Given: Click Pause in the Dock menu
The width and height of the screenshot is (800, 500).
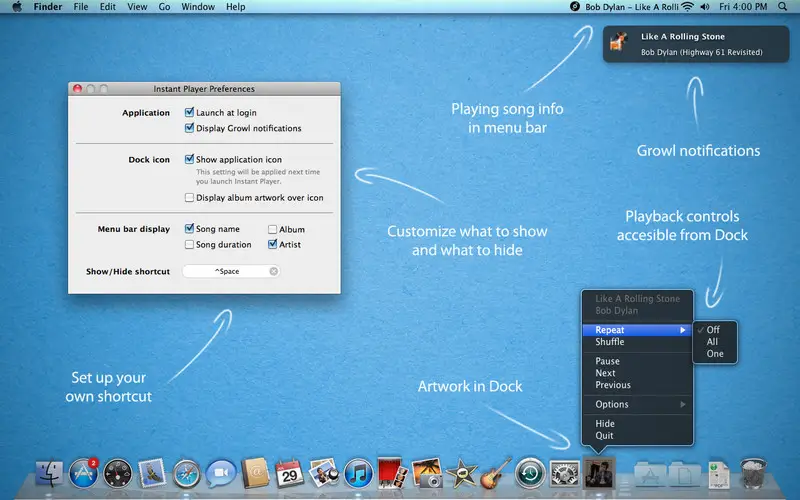Looking at the screenshot, I should (x=637, y=361).
